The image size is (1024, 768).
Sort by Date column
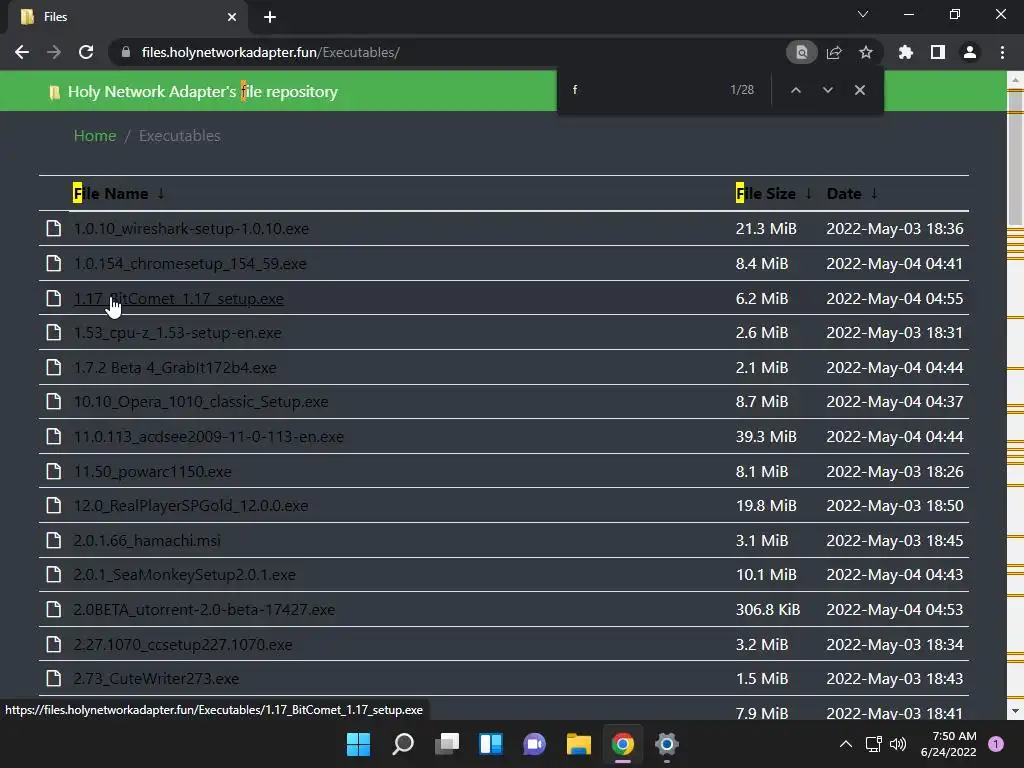852,193
